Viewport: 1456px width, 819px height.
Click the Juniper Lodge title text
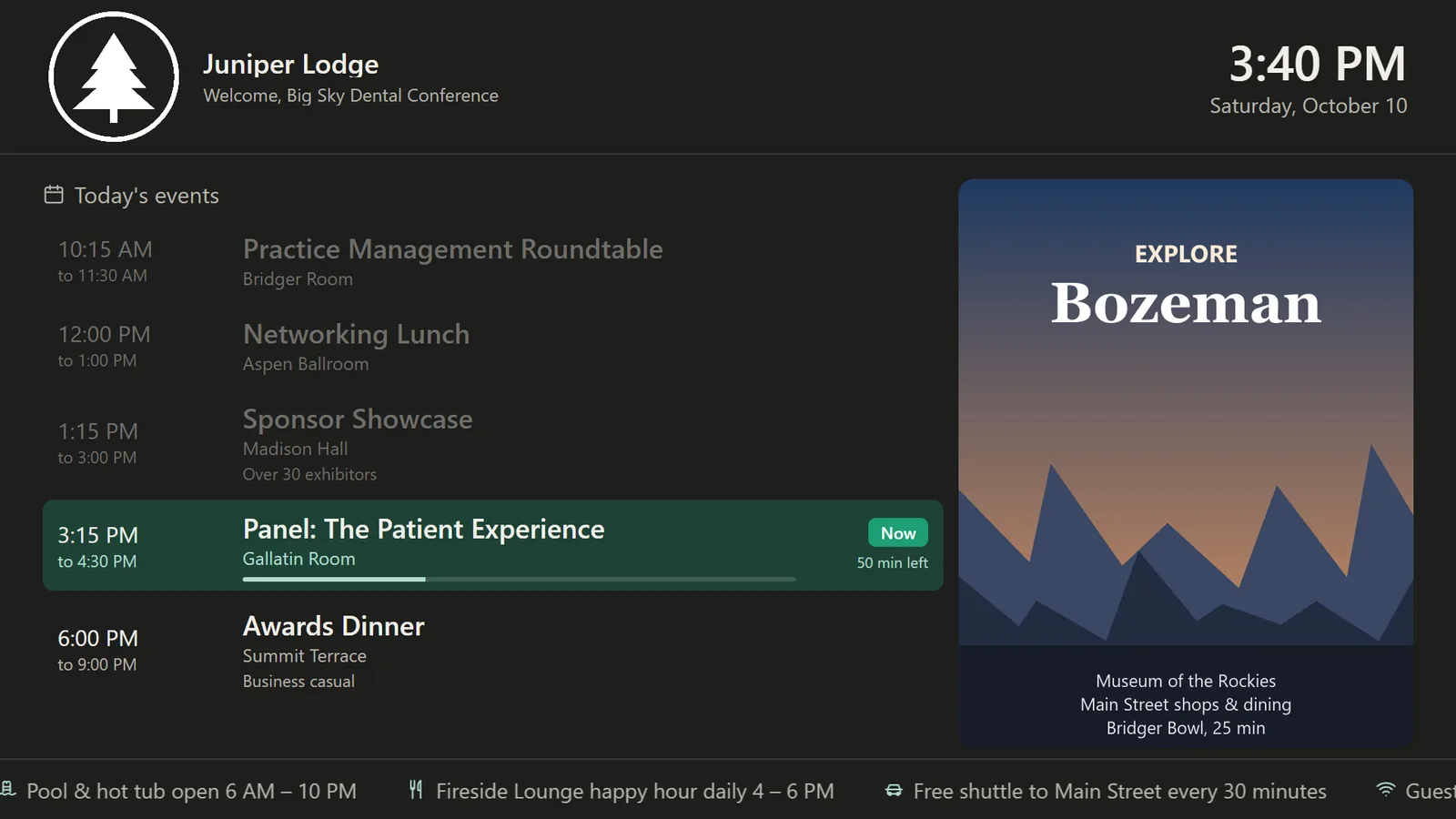[290, 64]
